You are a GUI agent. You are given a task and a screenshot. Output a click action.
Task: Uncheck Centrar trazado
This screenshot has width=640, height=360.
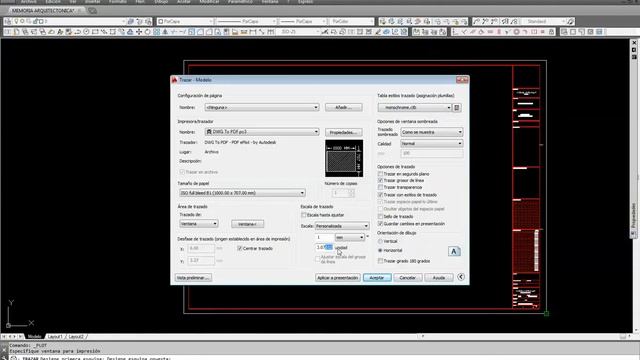240,248
